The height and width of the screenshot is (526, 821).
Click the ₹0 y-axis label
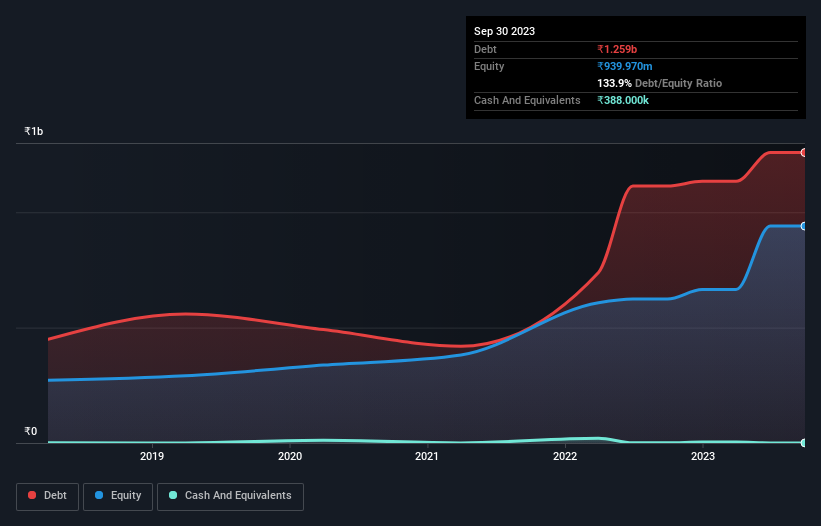tap(31, 431)
